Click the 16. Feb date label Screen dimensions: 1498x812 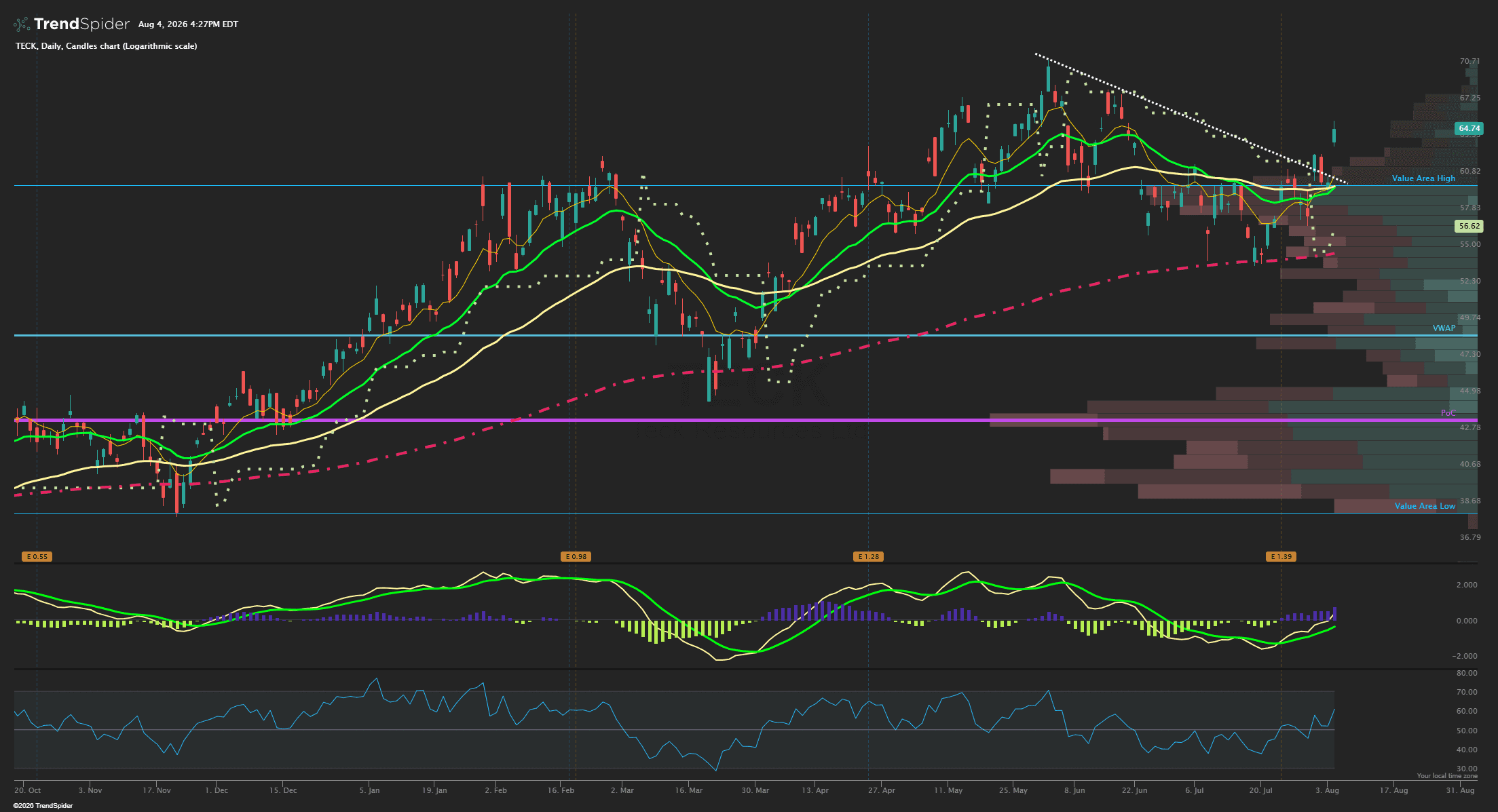click(561, 790)
